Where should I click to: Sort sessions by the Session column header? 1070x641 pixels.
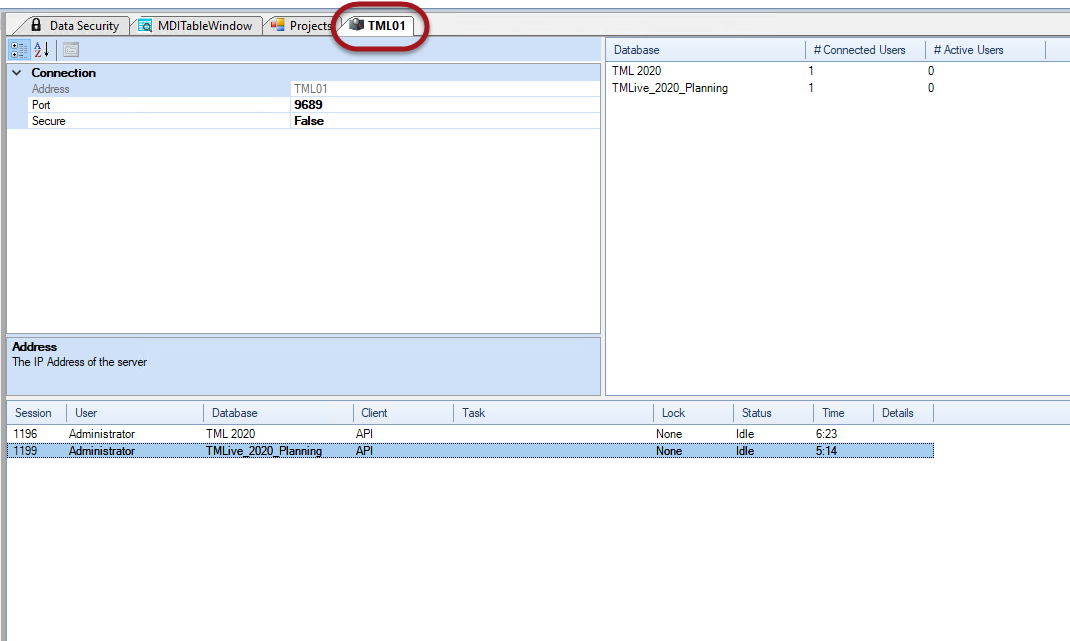click(35, 413)
